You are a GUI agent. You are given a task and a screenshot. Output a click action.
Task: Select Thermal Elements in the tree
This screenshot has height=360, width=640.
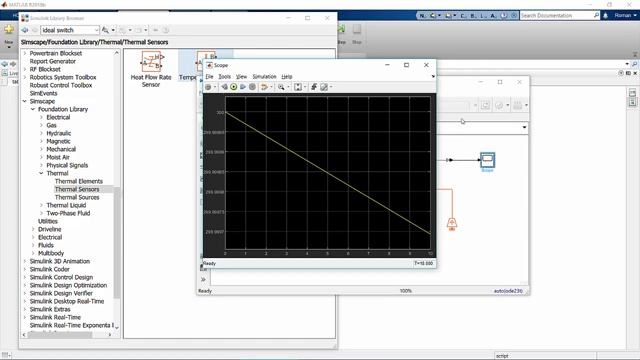tap(79, 181)
